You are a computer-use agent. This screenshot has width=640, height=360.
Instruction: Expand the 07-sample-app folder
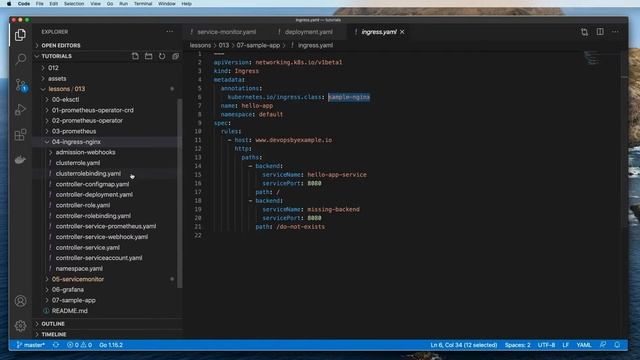tap(73, 300)
